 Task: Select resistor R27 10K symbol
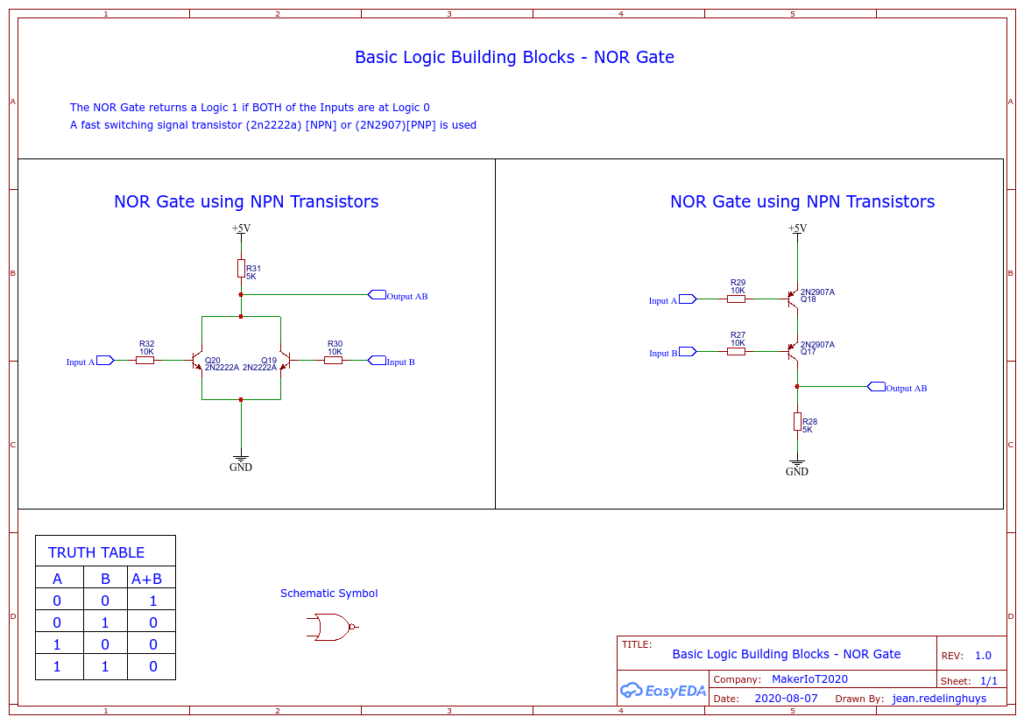tap(736, 351)
